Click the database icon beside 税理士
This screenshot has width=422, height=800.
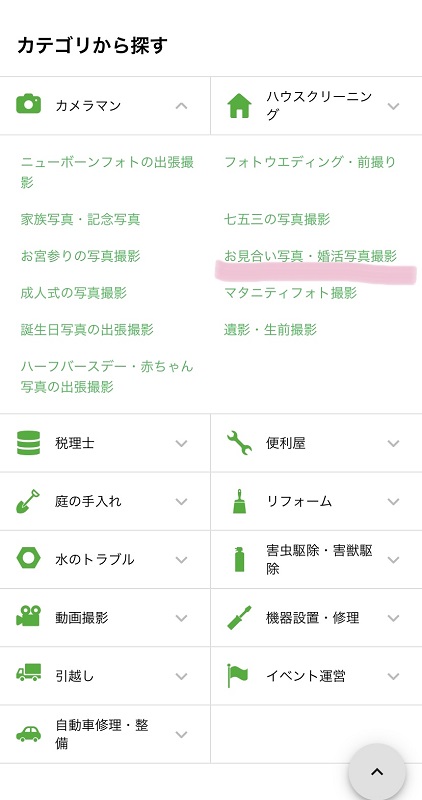(x=28, y=443)
